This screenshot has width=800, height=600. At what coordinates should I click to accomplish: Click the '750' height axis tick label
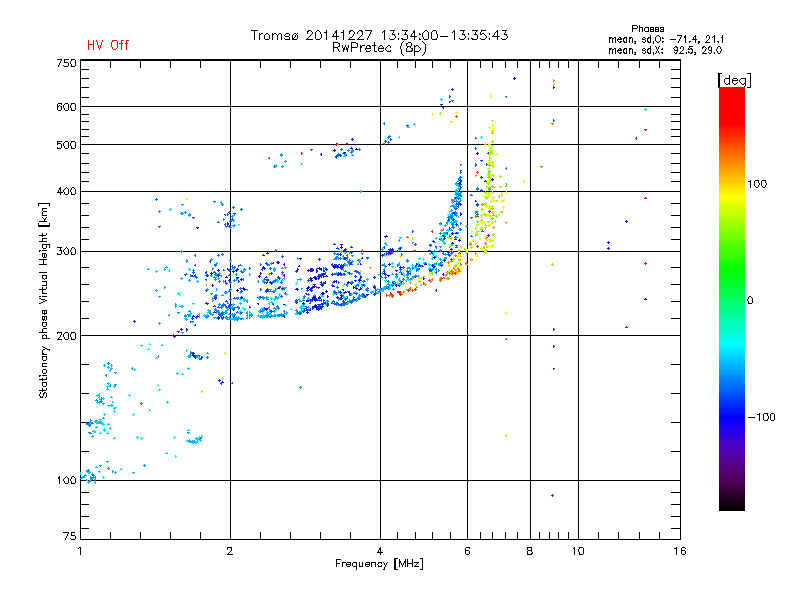66,64
